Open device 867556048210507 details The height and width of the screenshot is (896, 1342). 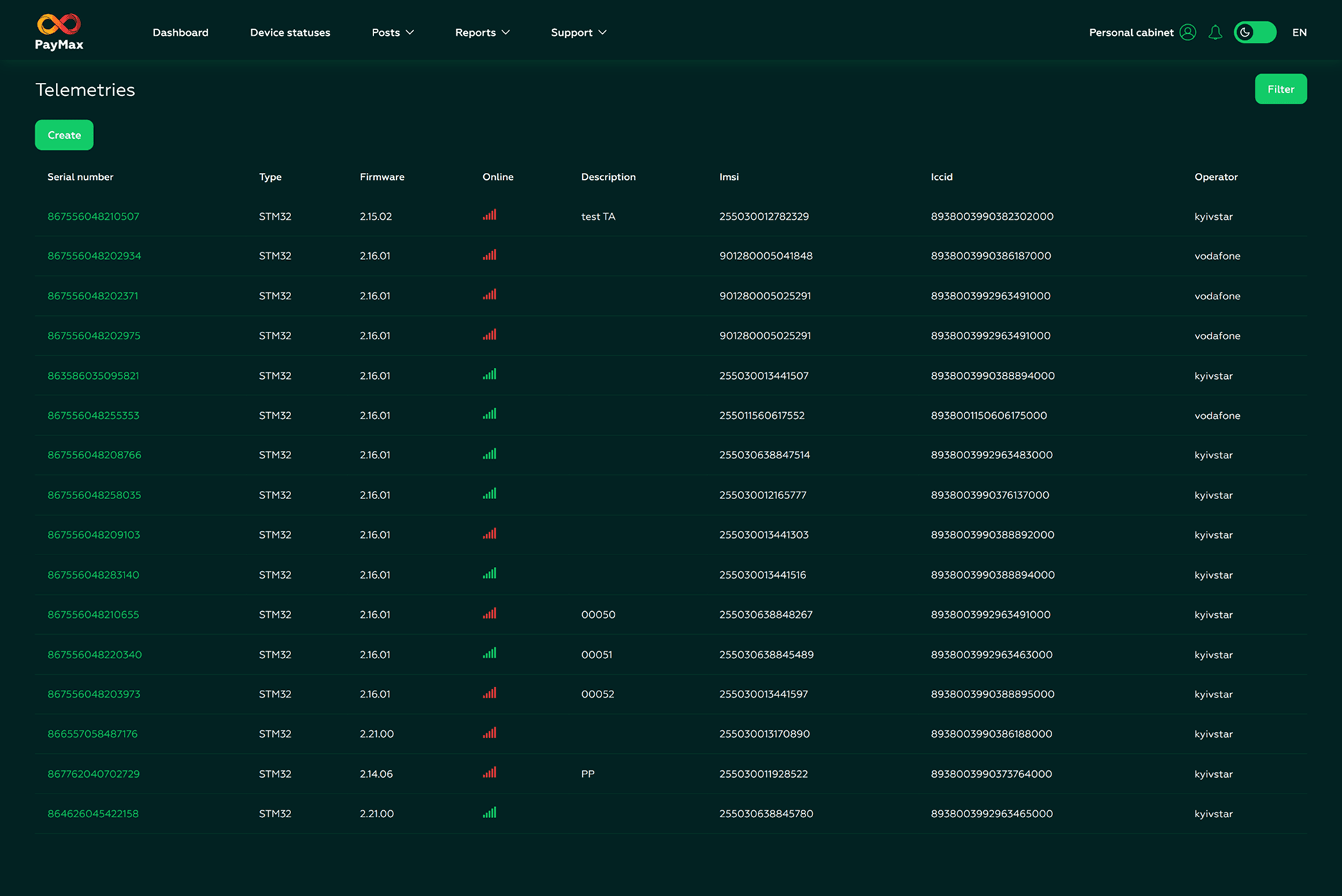(x=93, y=216)
